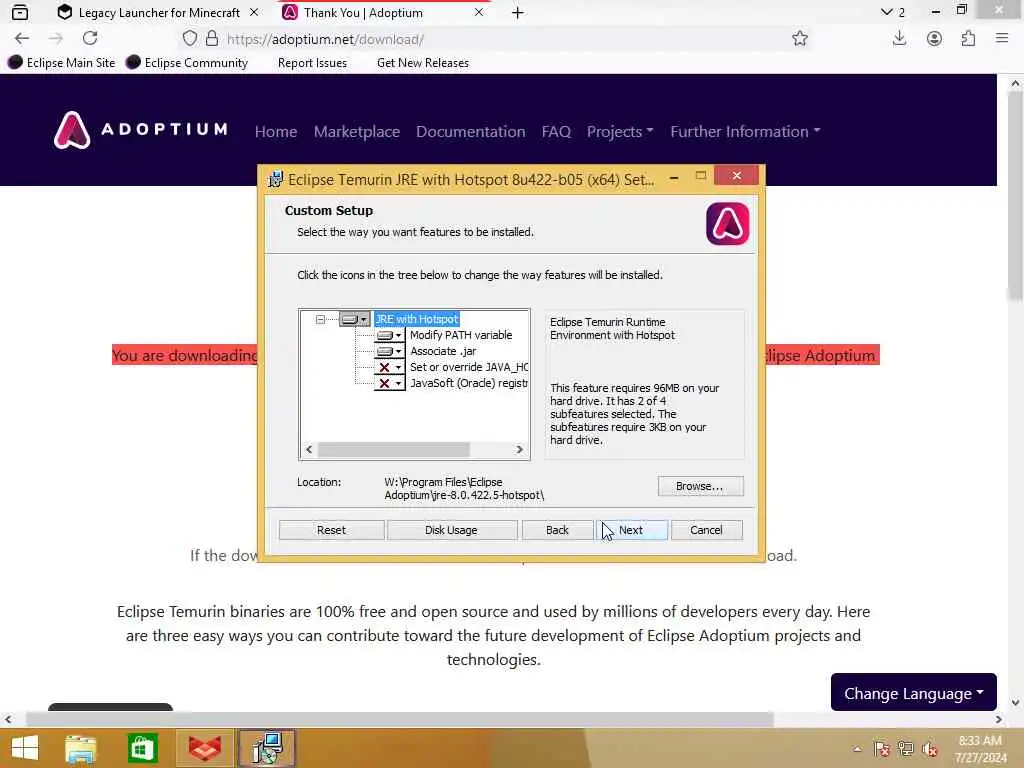Open the Change Language dropdown

point(913,692)
